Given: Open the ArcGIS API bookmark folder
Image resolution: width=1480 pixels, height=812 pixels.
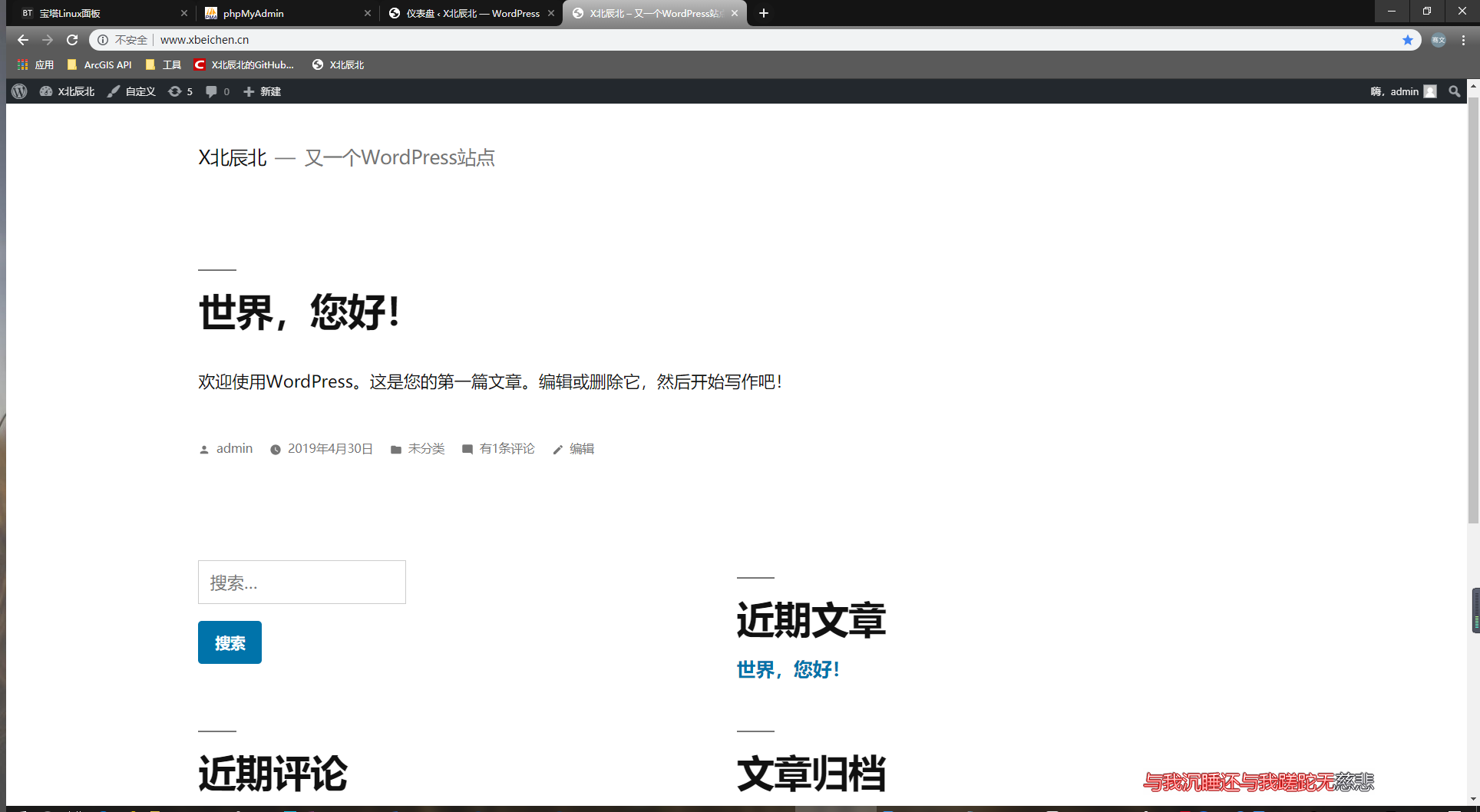Looking at the screenshot, I should pyautogui.click(x=100, y=64).
